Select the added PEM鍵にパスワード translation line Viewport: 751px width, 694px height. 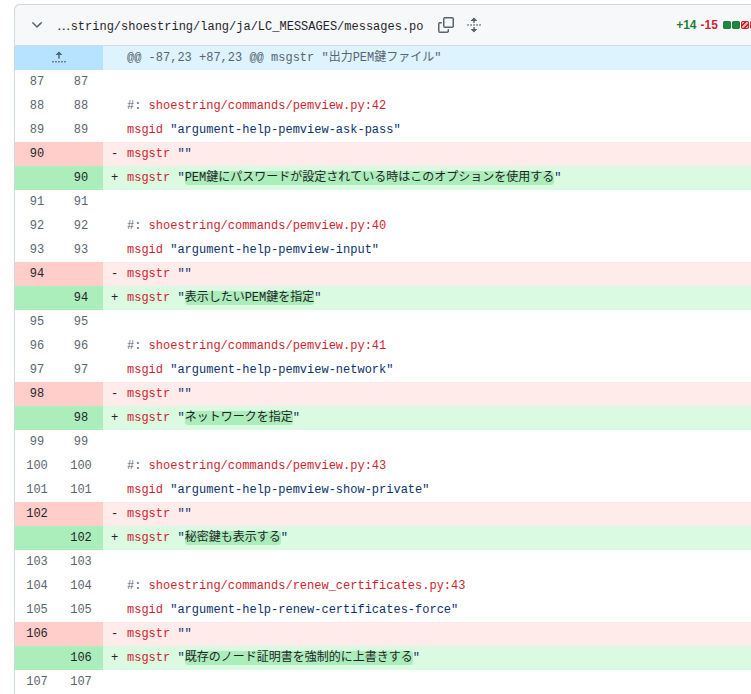pos(343,177)
